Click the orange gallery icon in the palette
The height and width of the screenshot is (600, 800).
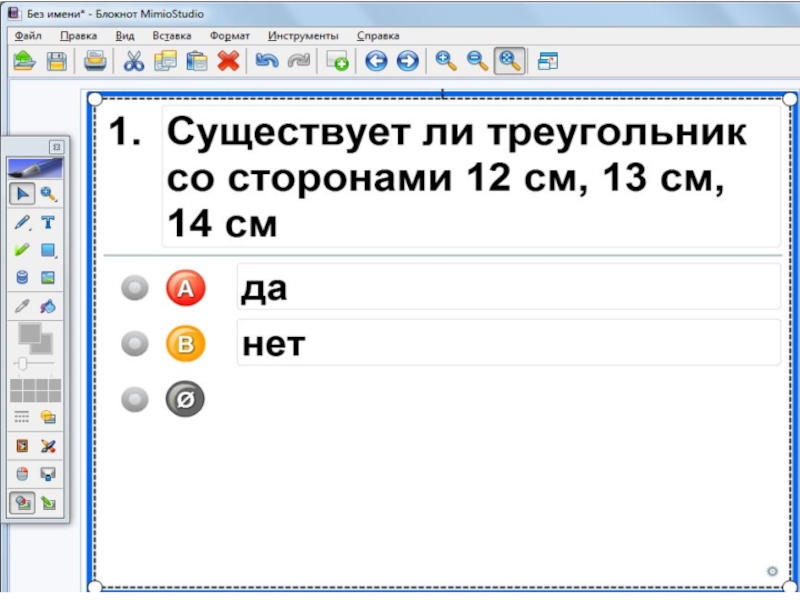[22, 446]
